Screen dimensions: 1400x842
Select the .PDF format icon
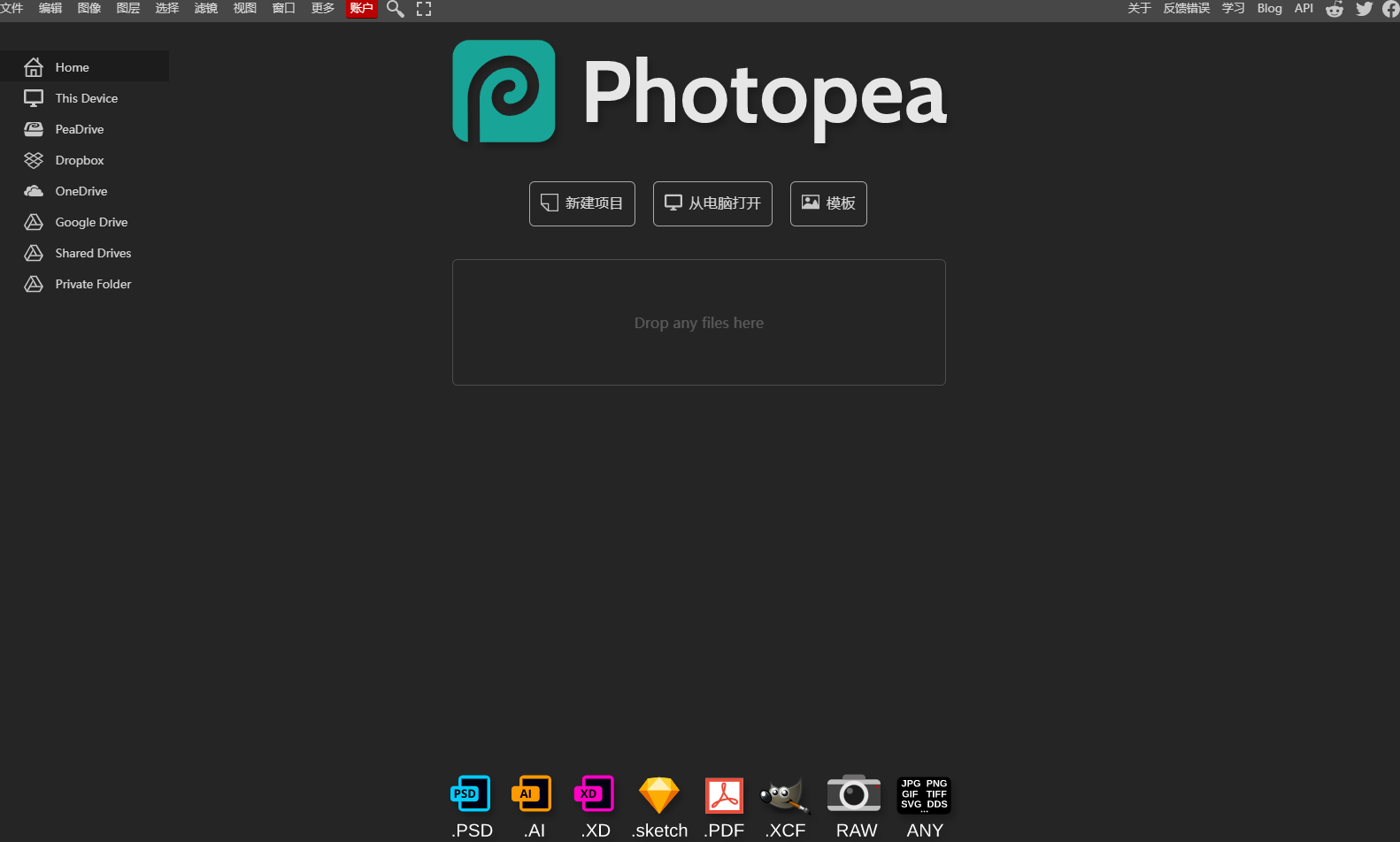[x=724, y=794]
